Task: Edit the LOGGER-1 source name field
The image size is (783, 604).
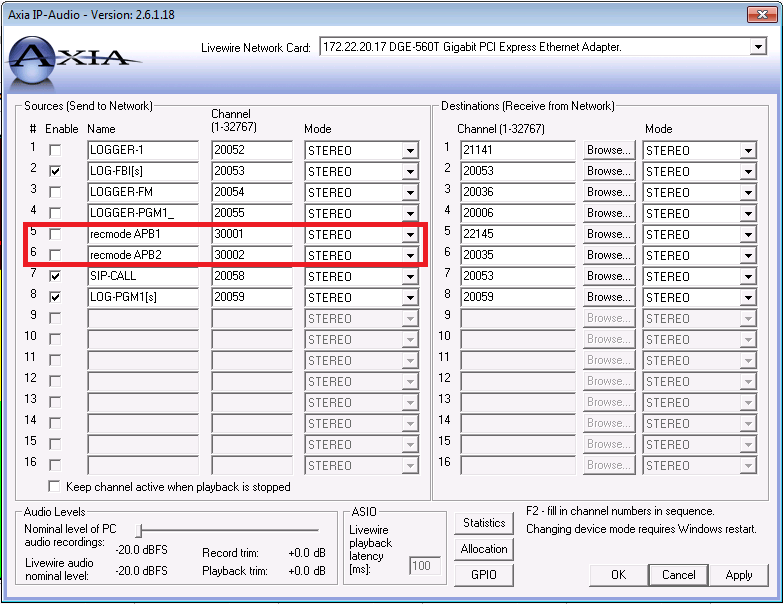Action: coord(143,150)
